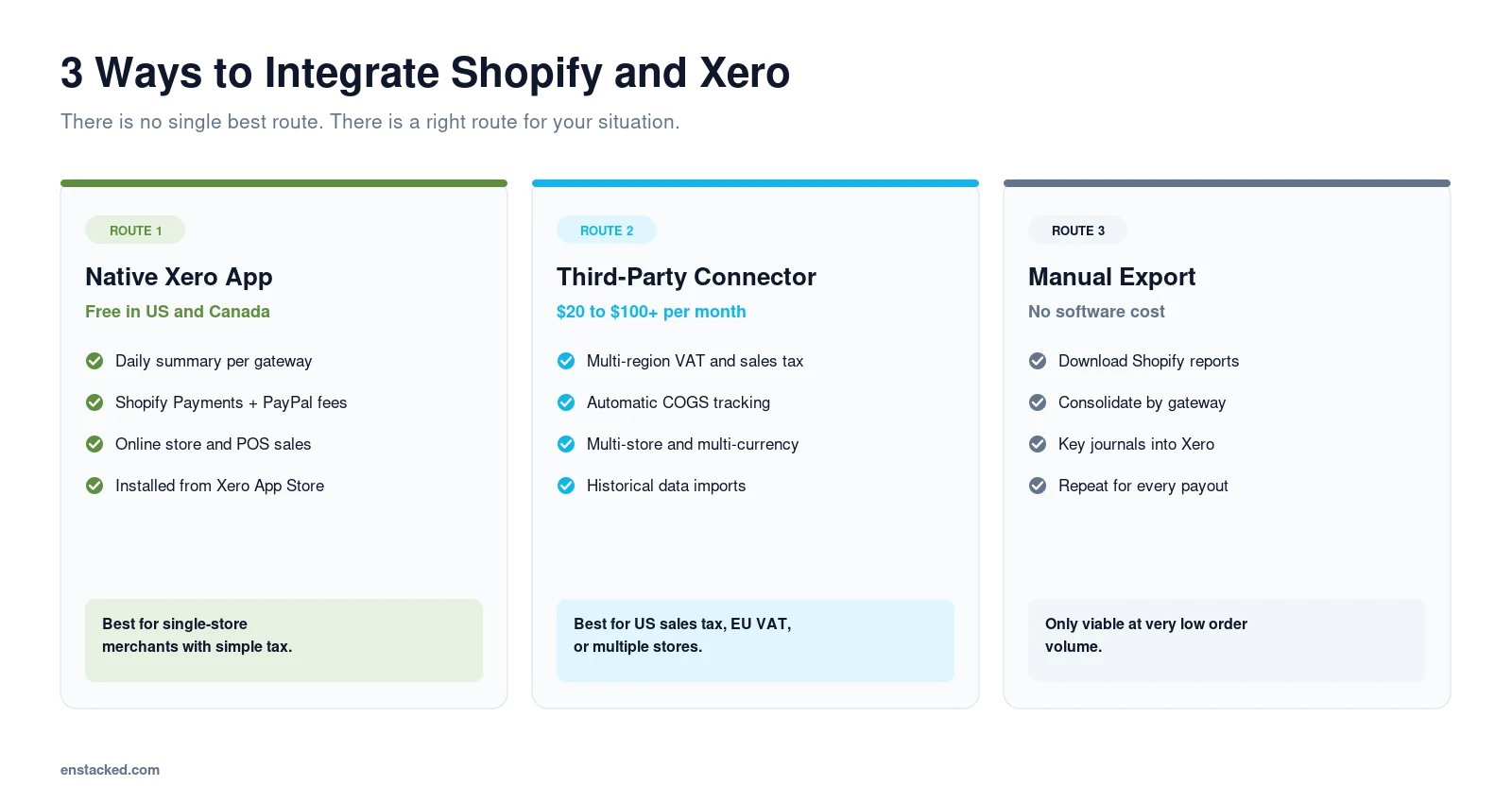
Task: Click the green checkmark beside Daily summary per gateway
Action: (x=94, y=361)
